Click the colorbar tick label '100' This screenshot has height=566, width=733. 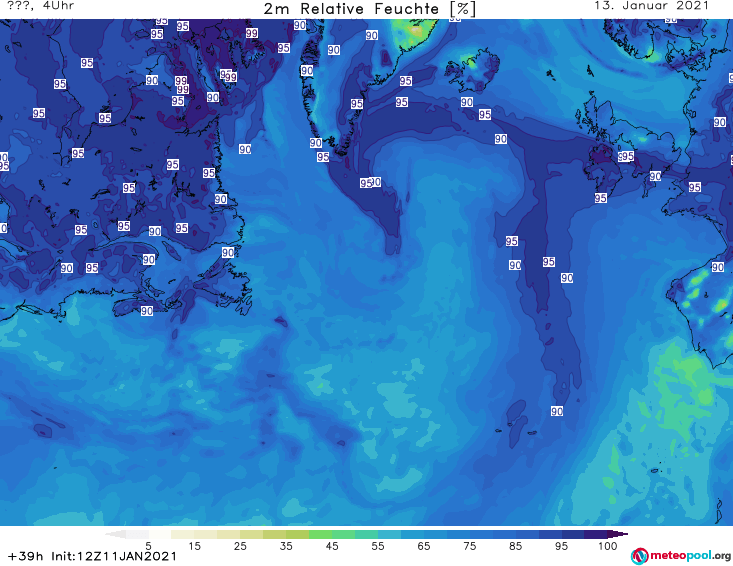[608, 546]
